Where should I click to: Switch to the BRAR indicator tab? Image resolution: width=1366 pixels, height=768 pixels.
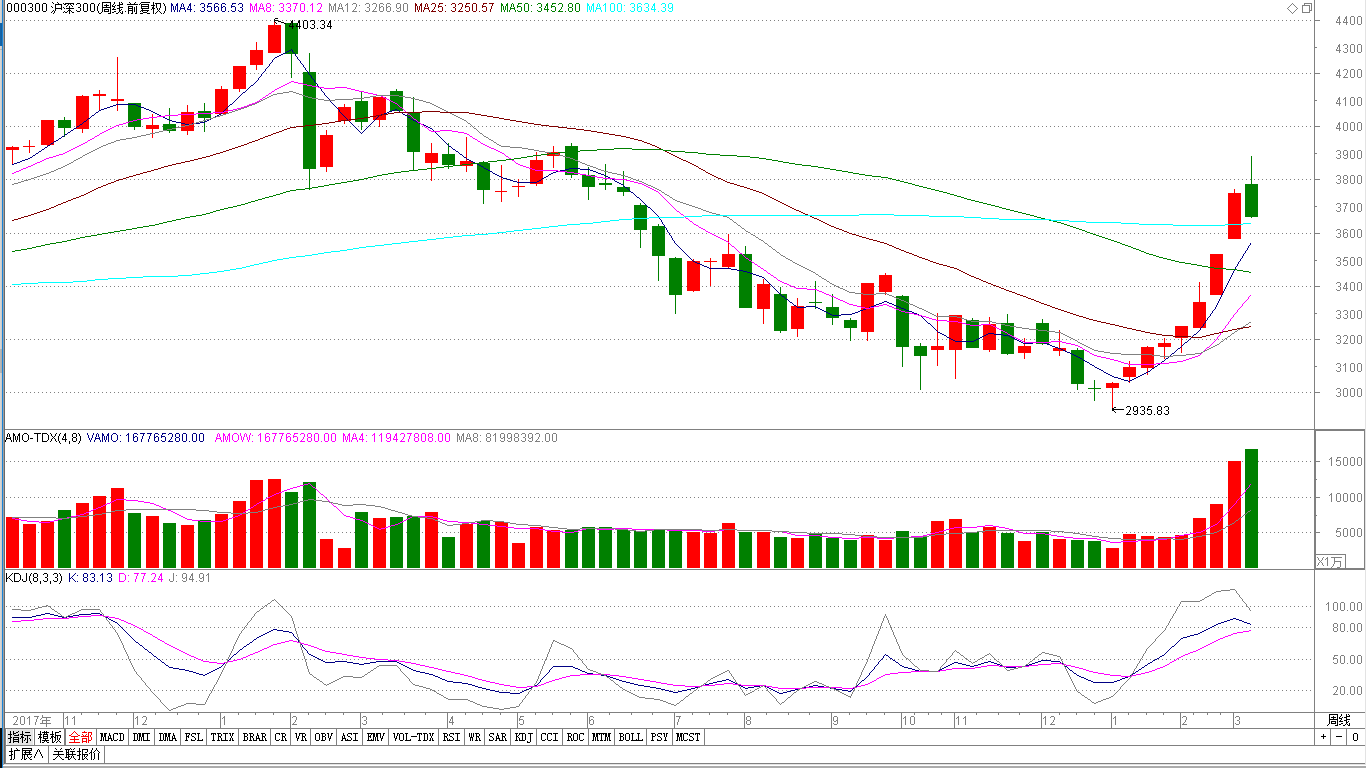click(x=255, y=737)
